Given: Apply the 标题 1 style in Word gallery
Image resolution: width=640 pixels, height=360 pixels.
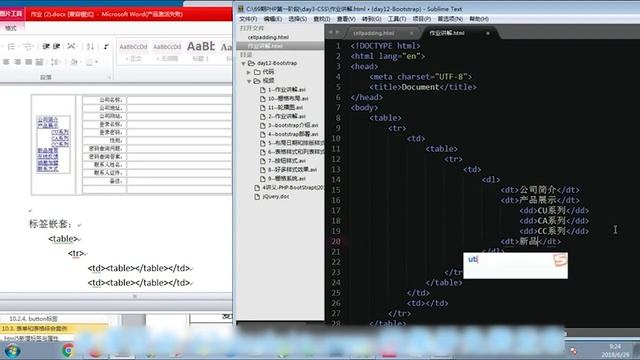Looking at the screenshot, I should pyautogui.click(x=201, y=52).
